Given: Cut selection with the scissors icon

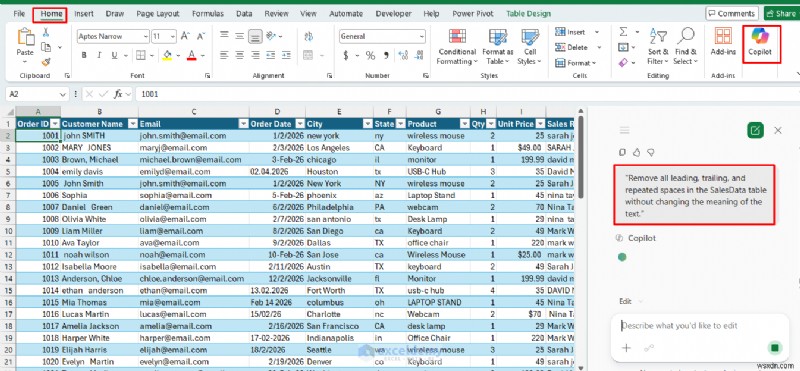Looking at the screenshot, I should tap(46, 32).
